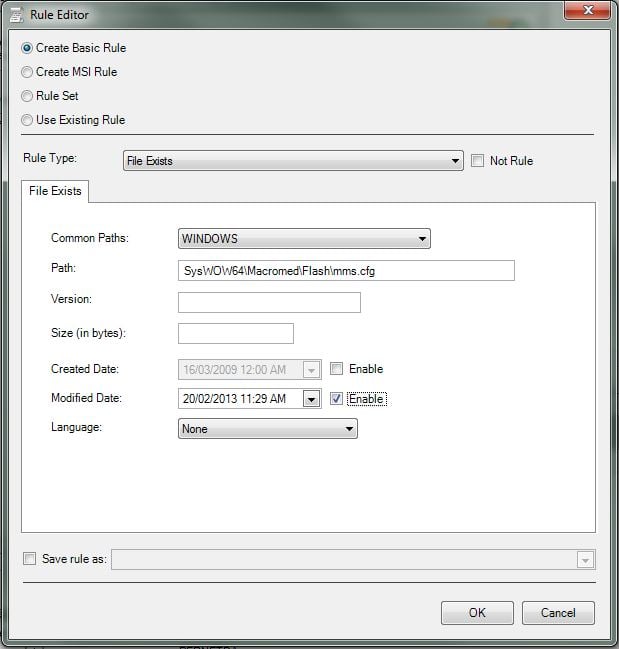Tick the Save rule as checkbox
The image size is (619, 649).
tap(29, 559)
